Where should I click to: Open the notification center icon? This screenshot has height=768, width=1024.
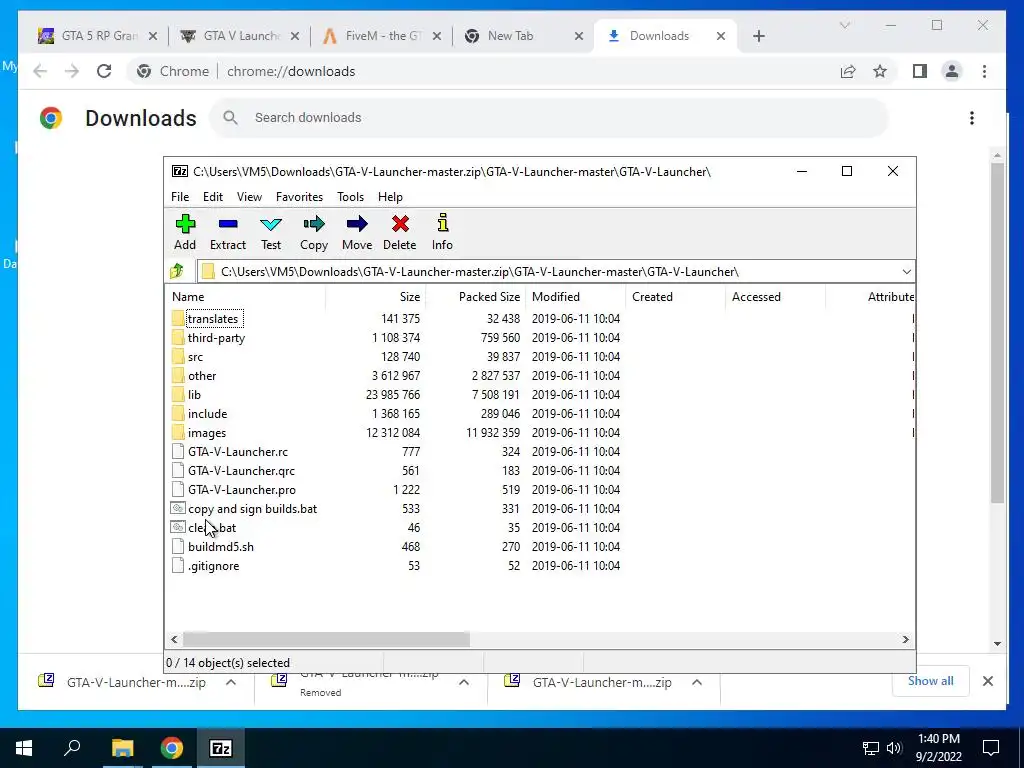click(x=991, y=748)
